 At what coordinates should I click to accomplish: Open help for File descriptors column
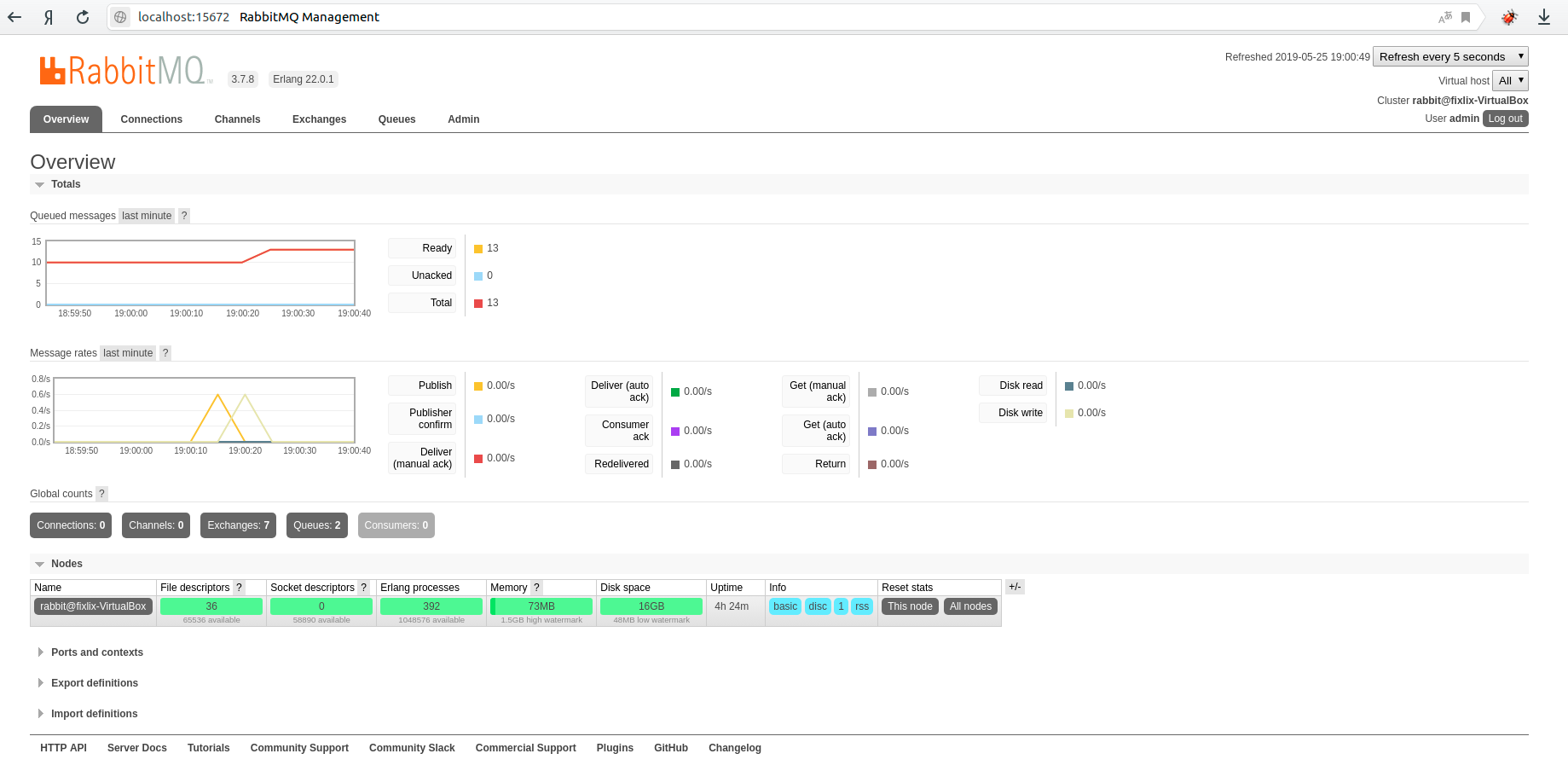tap(239, 588)
